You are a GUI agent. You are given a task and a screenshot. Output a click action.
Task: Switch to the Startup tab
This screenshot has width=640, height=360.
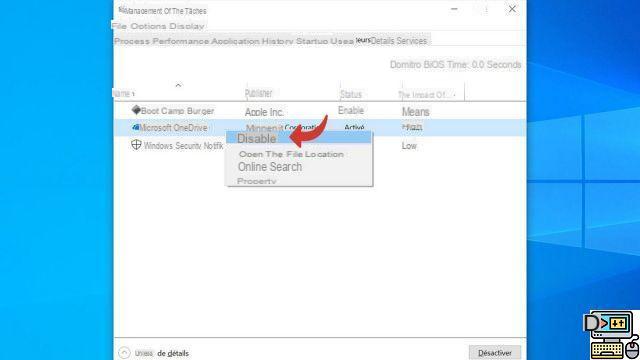click(312, 41)
